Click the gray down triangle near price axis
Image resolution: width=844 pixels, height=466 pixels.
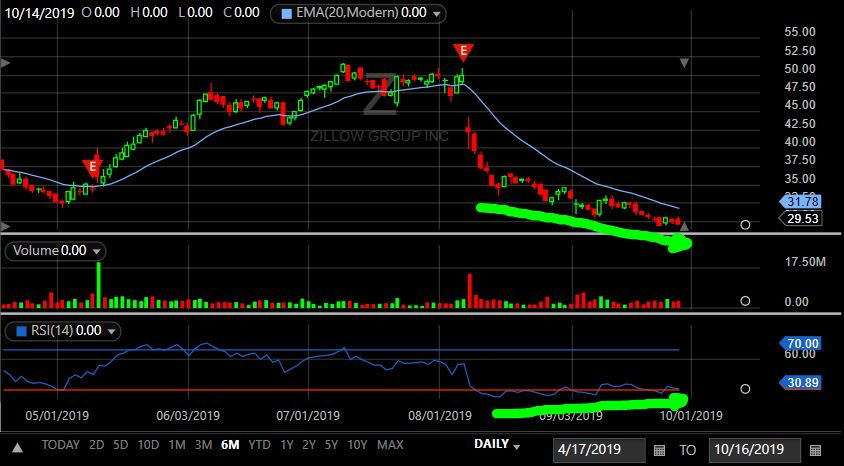[x=684, y=63]
